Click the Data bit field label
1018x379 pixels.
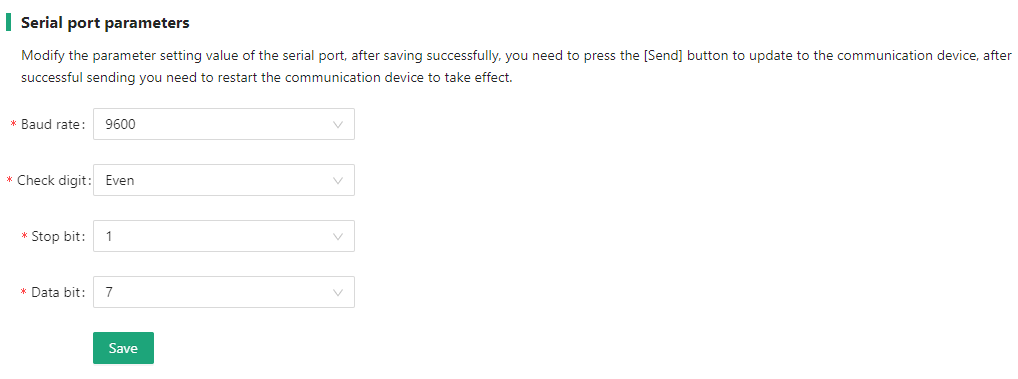click(58, 293)
